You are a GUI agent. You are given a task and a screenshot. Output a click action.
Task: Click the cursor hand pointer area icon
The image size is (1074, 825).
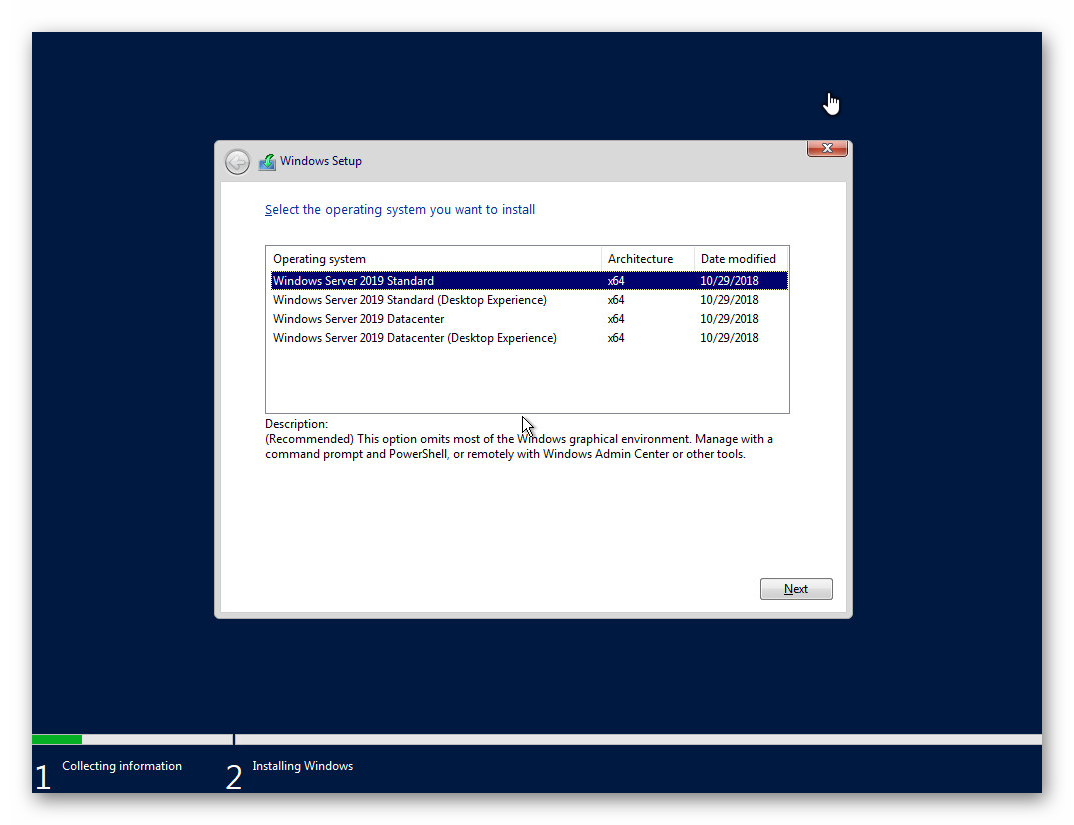(x=832, y=102)
